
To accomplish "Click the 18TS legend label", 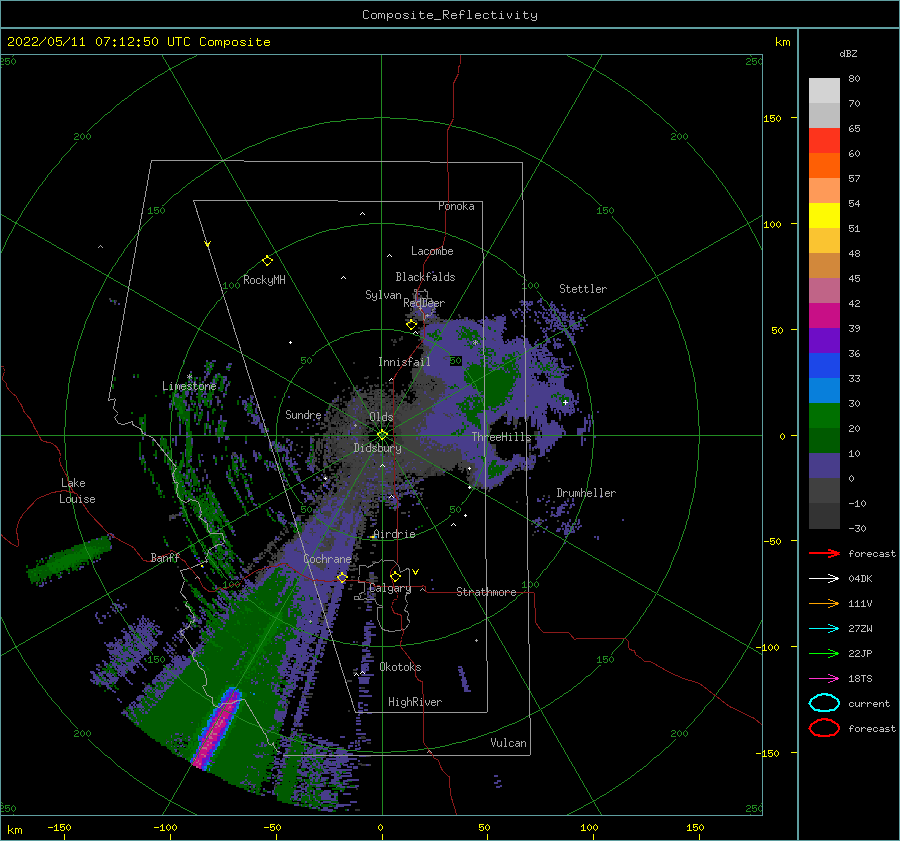I will (860, 679).
